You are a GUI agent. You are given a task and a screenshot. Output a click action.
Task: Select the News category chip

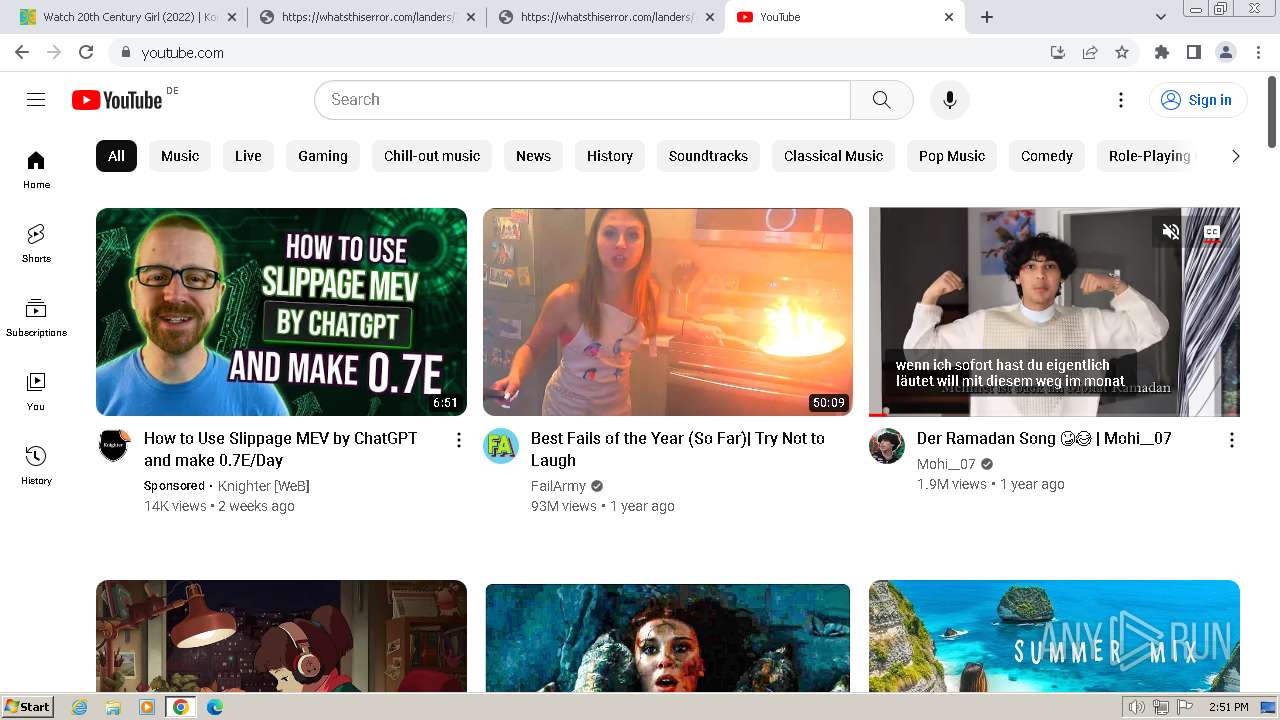(x=533, y=156)
